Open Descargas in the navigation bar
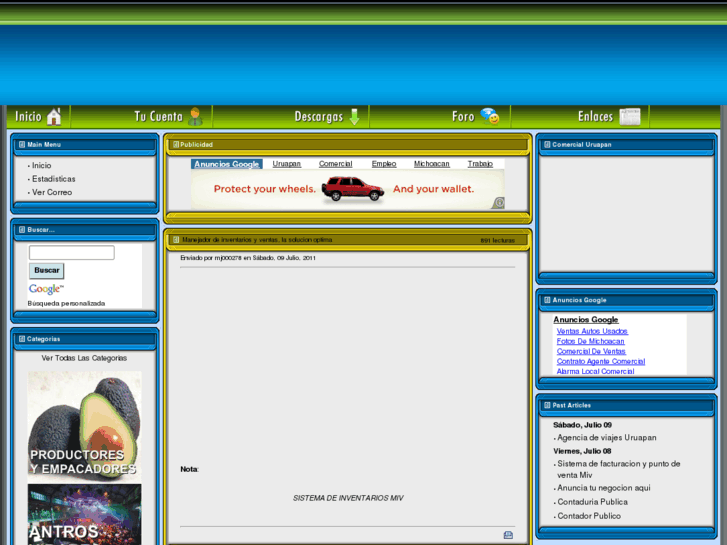Image resolution: width=727 pixels, height=545 pixels. click(x=319, y=116)
